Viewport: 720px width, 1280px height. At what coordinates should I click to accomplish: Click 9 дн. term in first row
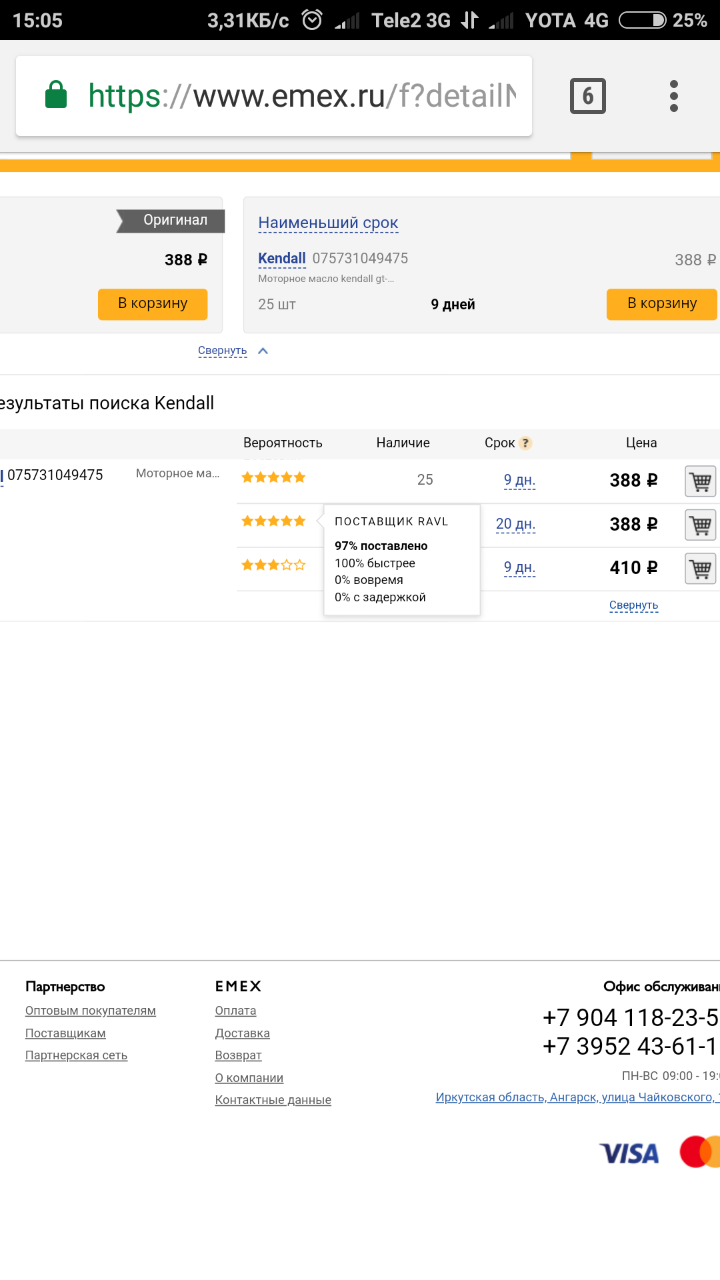point(519,480)
